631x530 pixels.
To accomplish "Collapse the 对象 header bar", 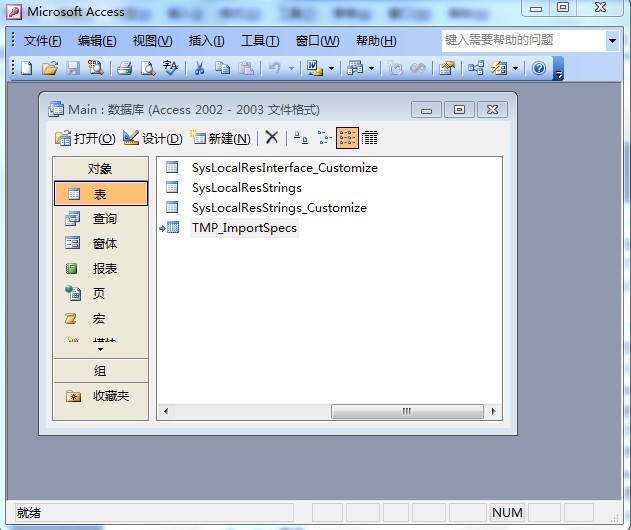I will pos(101,169).
